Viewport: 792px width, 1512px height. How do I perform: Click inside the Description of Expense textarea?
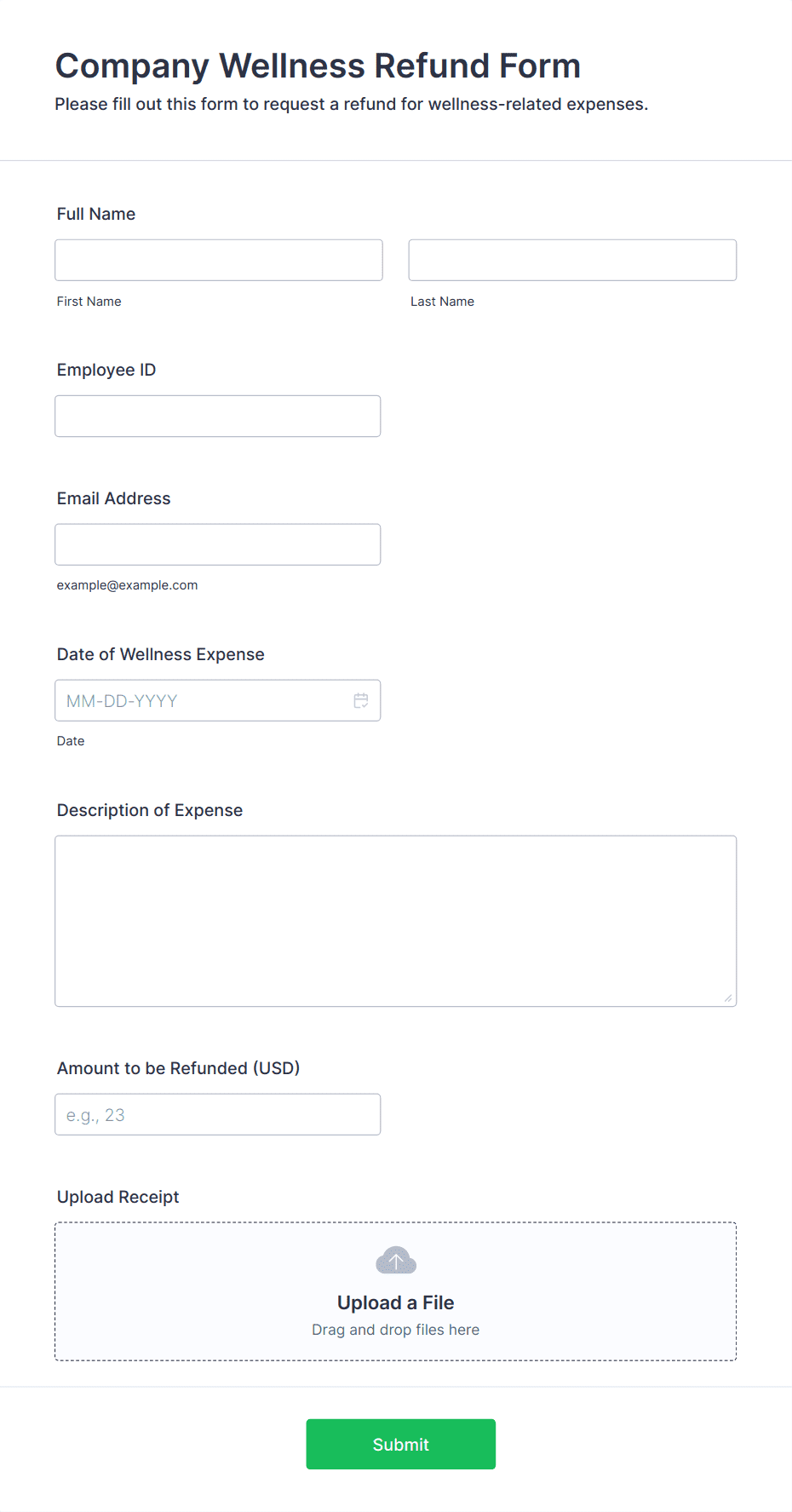(x=396, y=921)
